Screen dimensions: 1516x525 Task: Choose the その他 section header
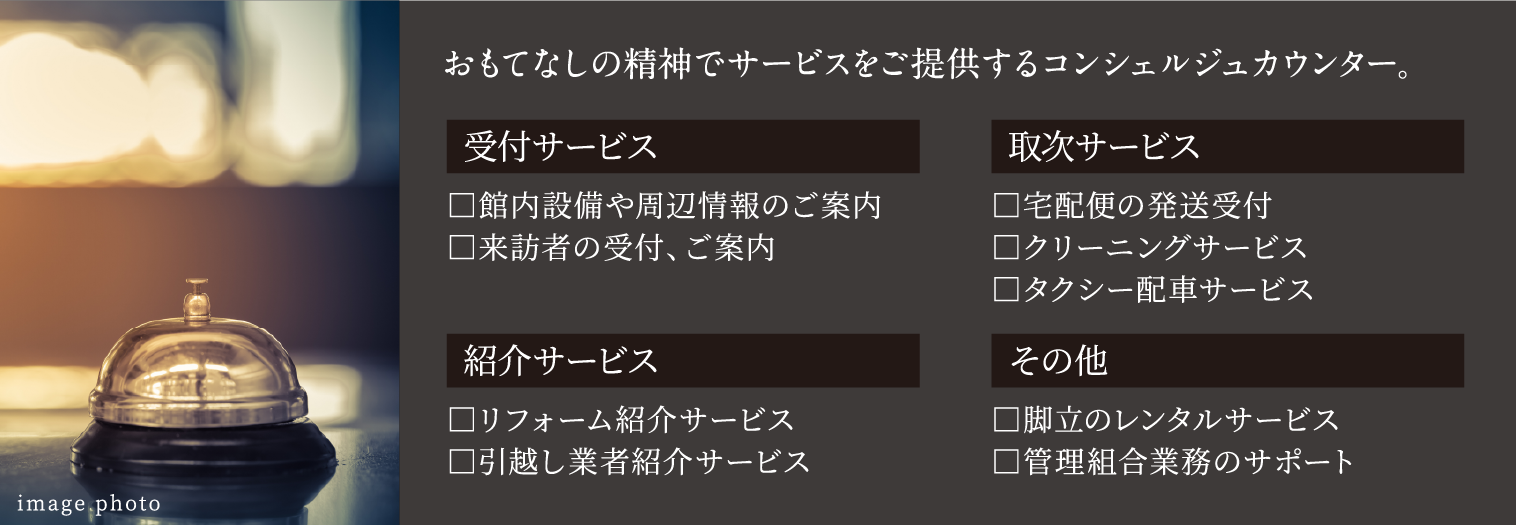[x=1226, y=361]
